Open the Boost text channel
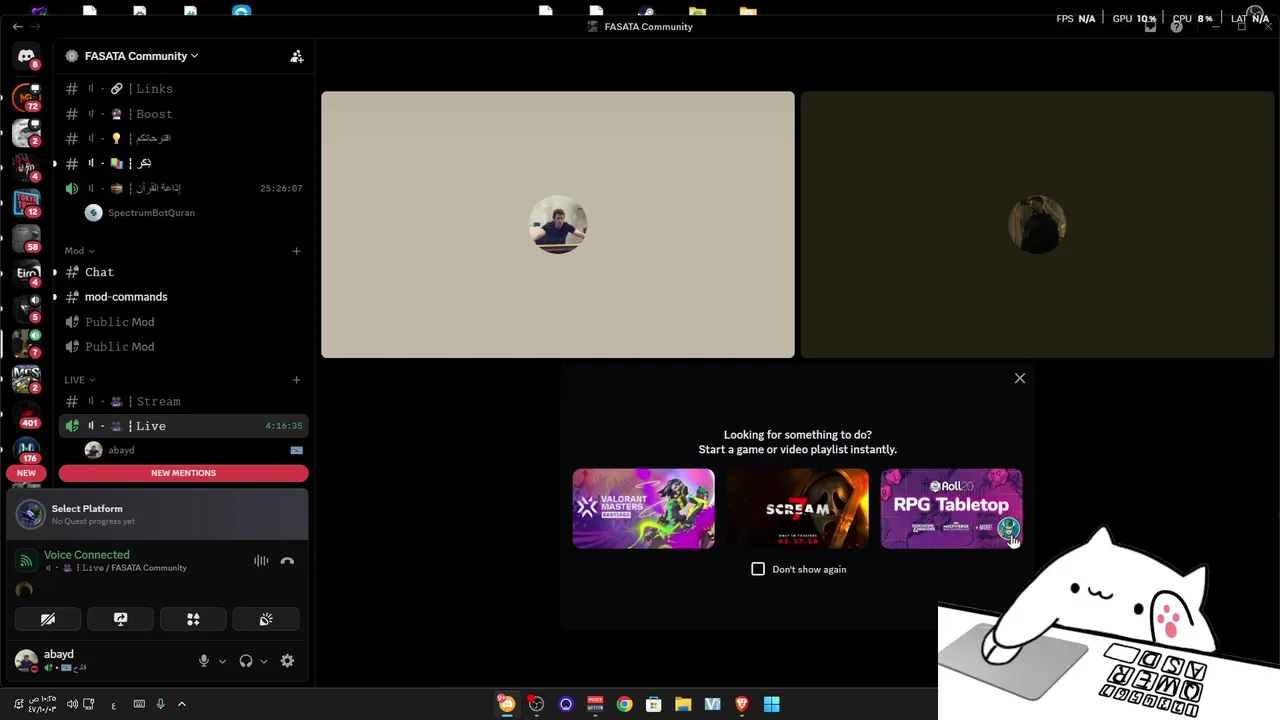 click(x=183, y=114)
